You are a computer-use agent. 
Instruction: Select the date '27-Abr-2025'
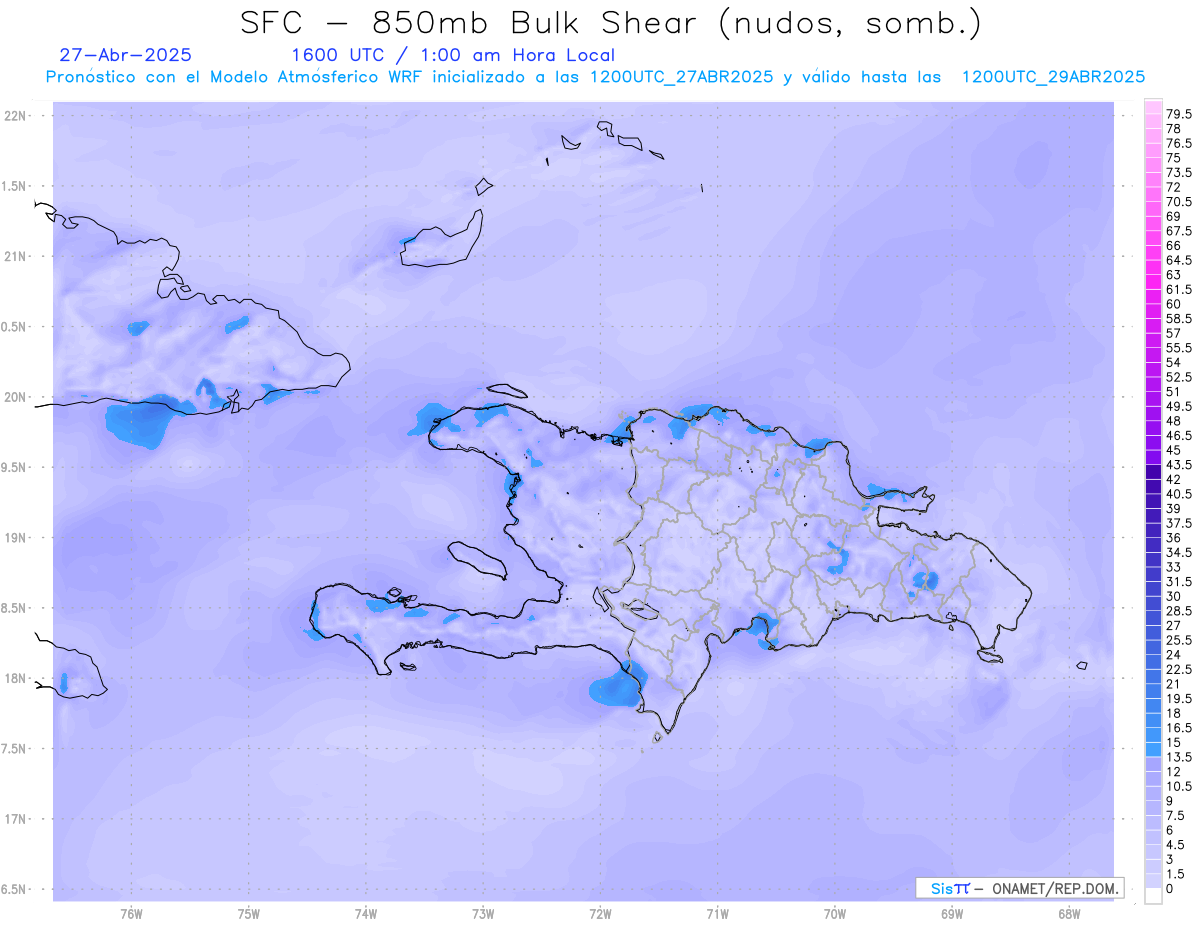(126, 55)
